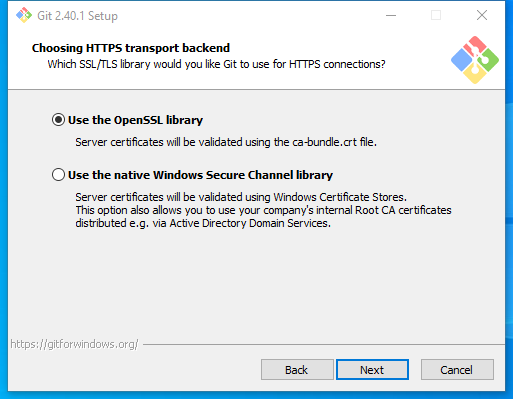Click the "Use the native Windows Secure Channel library" label
This screenshot has width=513, height=399.
tap(200, 175)
